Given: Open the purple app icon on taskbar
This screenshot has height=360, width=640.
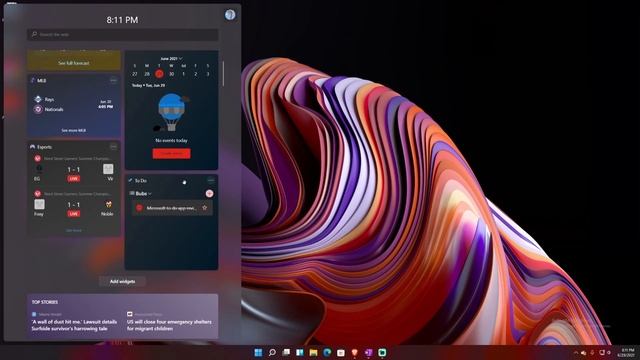Looking at the screenshot, I should point(369,353).
